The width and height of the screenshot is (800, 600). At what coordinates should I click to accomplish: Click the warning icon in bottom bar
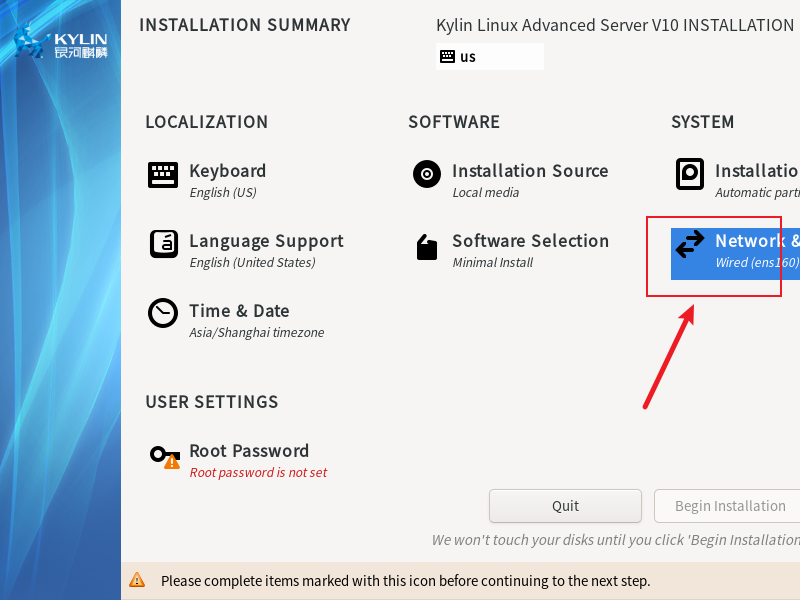pyautogui.click(x=137, y=581)
